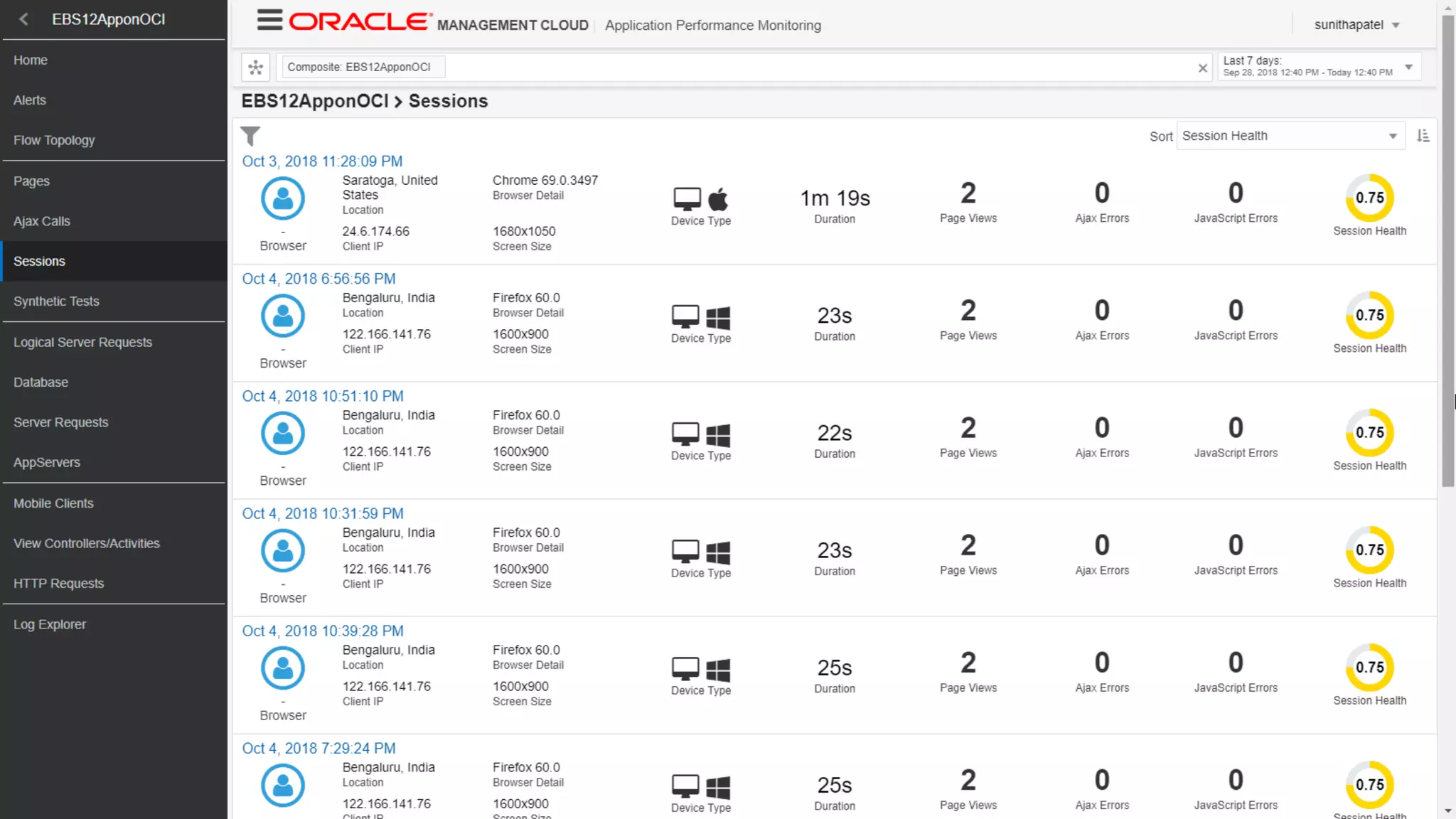Click Windows icon in Oct 4 7:29:24 session
The height and width of the screenshot is (819, 1456).
(718, 786)
